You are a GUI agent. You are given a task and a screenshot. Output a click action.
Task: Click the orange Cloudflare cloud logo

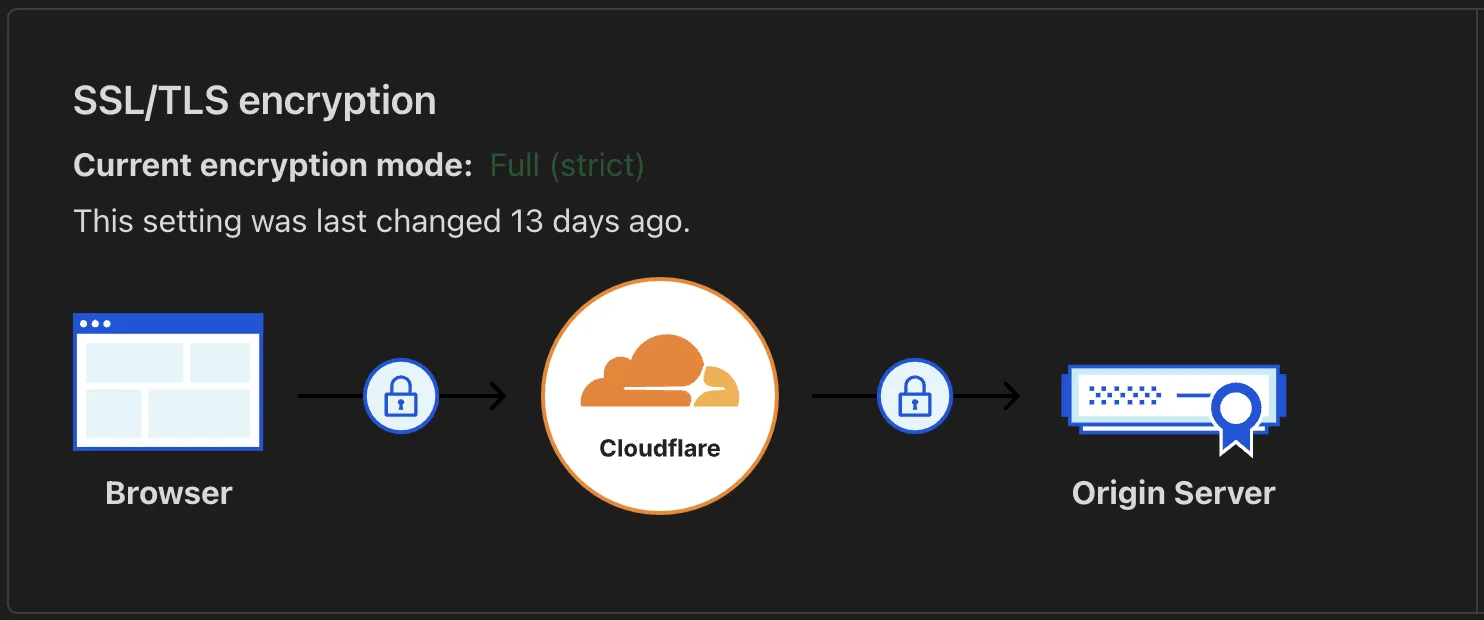click(659, 372)
